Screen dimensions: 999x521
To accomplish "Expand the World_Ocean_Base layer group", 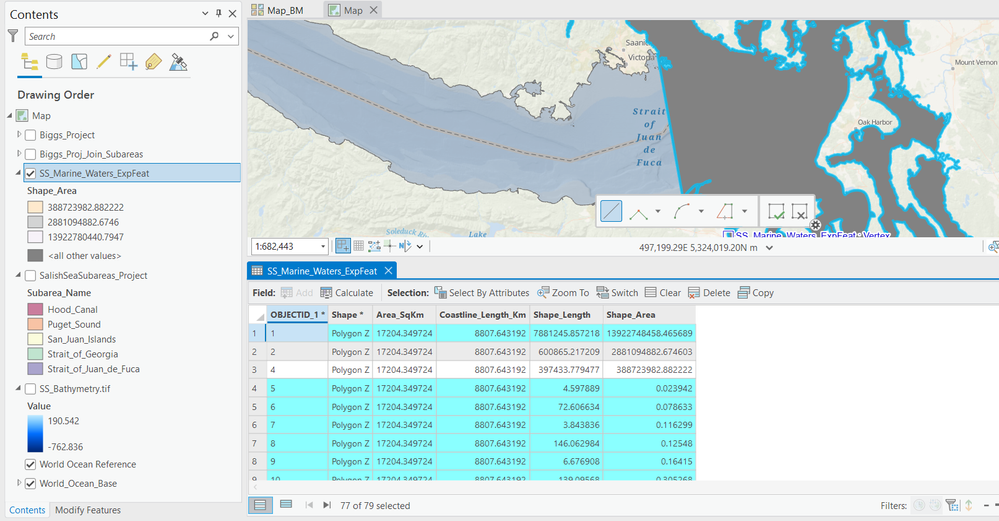I will 19,484.
